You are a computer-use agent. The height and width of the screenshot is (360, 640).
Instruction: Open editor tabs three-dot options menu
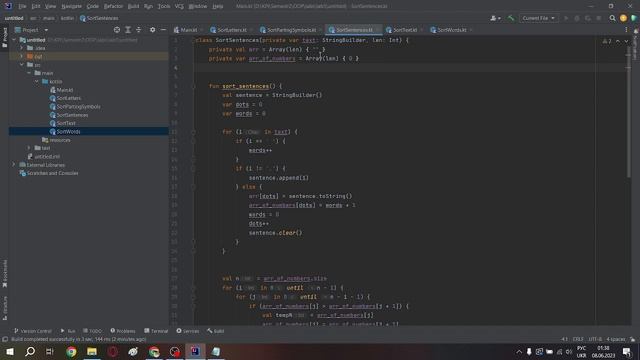click(x=626, y=30)
